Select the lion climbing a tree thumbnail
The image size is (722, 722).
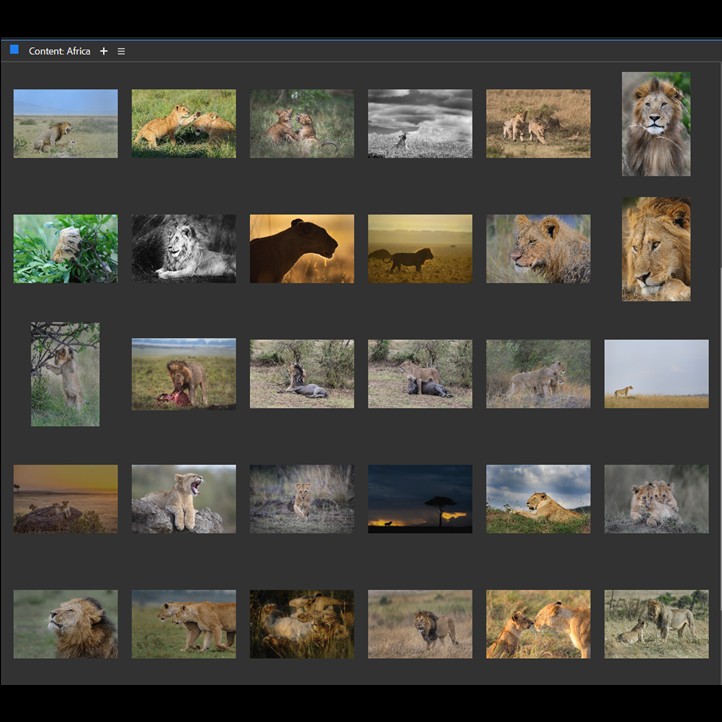click(x=65, y=373)
